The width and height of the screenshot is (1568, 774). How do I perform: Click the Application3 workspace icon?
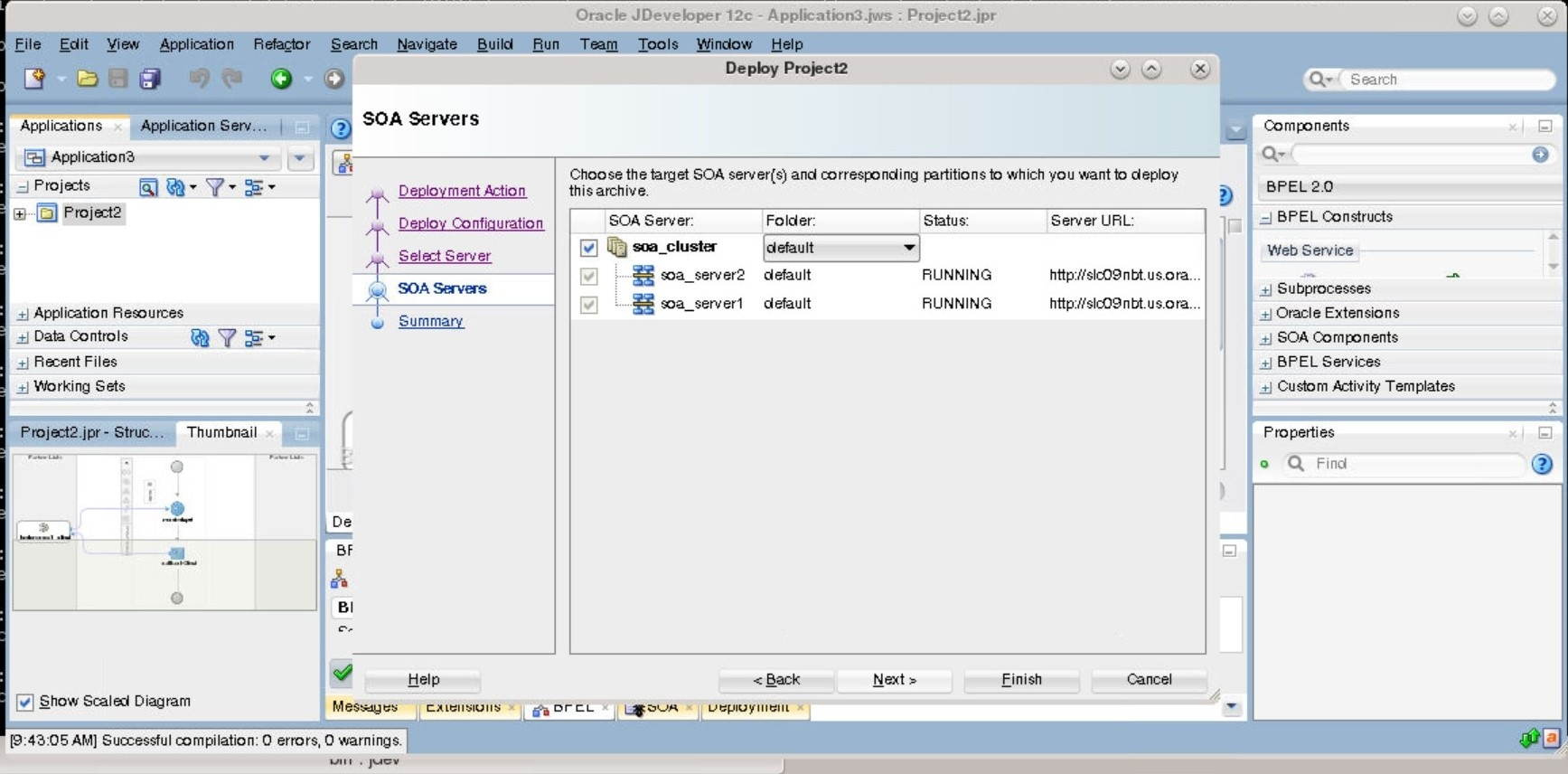(x=34, y=157)
